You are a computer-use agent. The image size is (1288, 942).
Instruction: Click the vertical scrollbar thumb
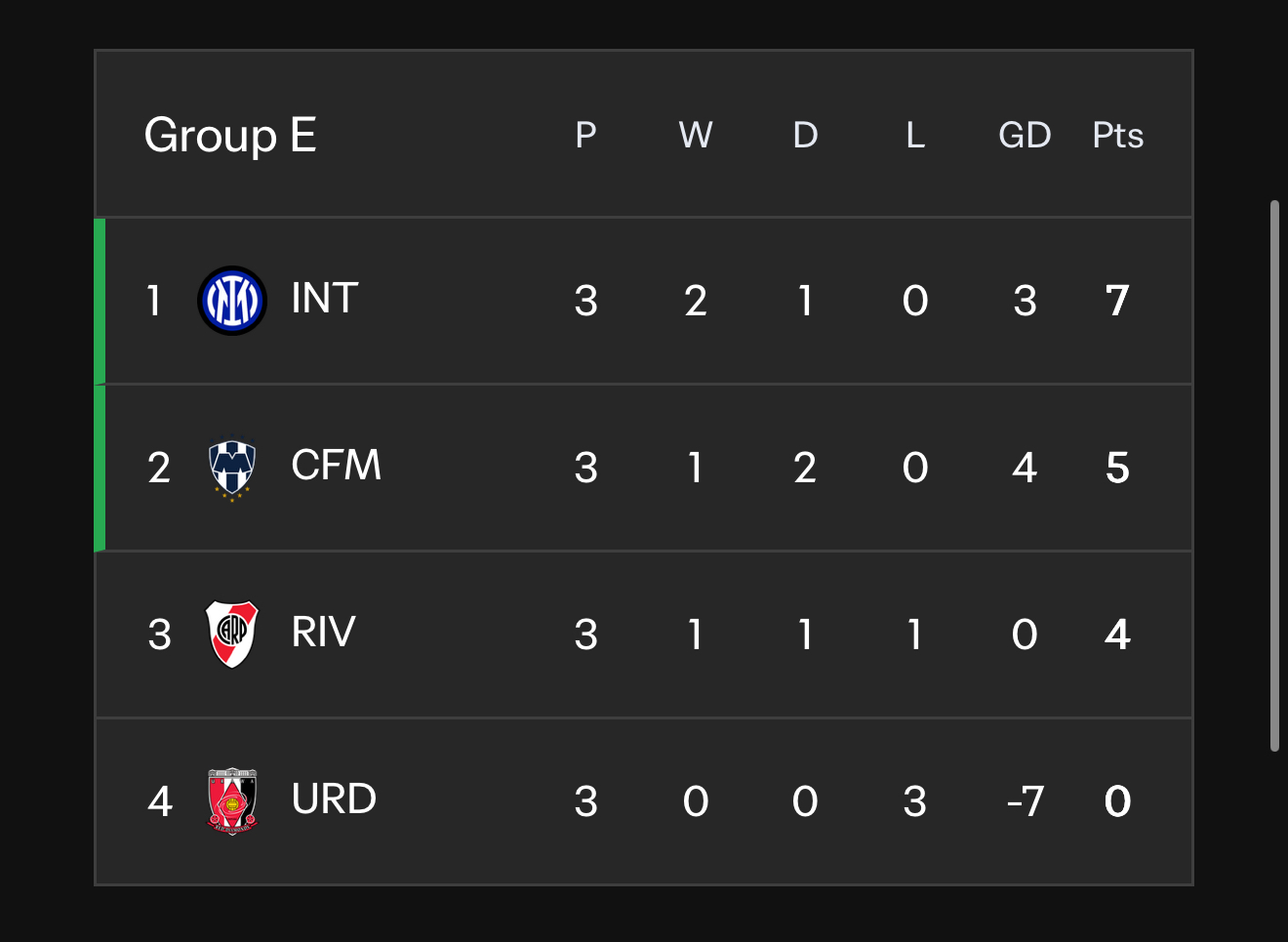coord(1274,476)
